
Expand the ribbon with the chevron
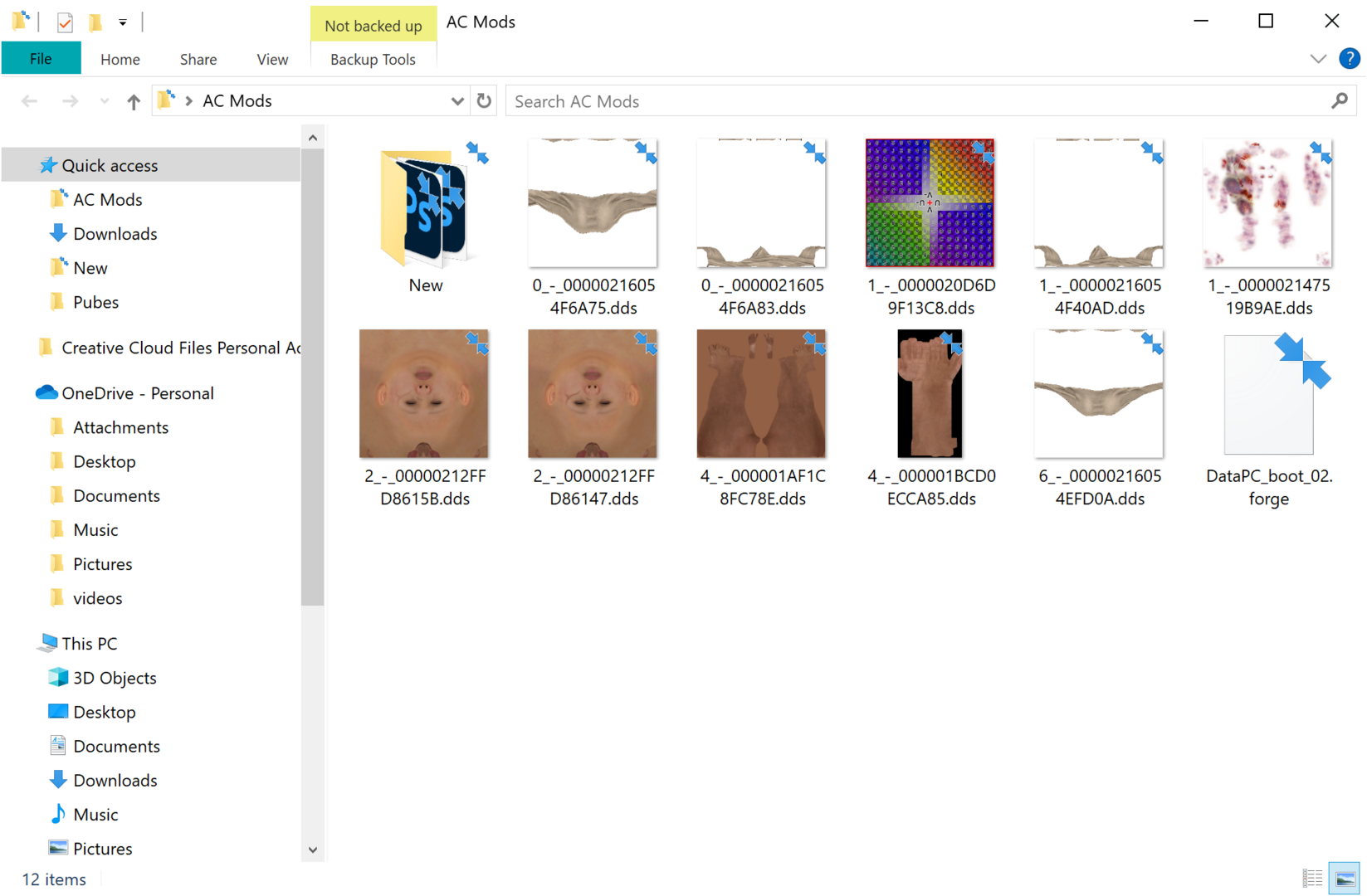coord(1318,59)
